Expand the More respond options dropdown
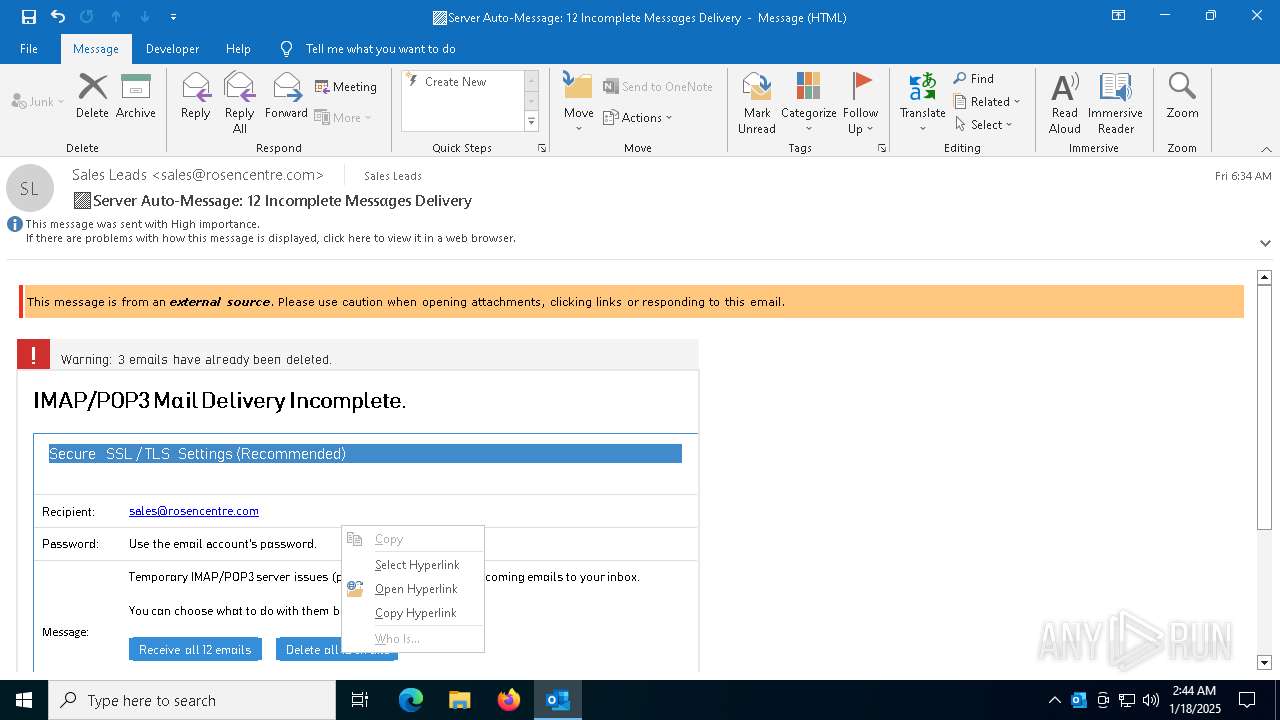The image size is (1280, 720). point(343,117)
